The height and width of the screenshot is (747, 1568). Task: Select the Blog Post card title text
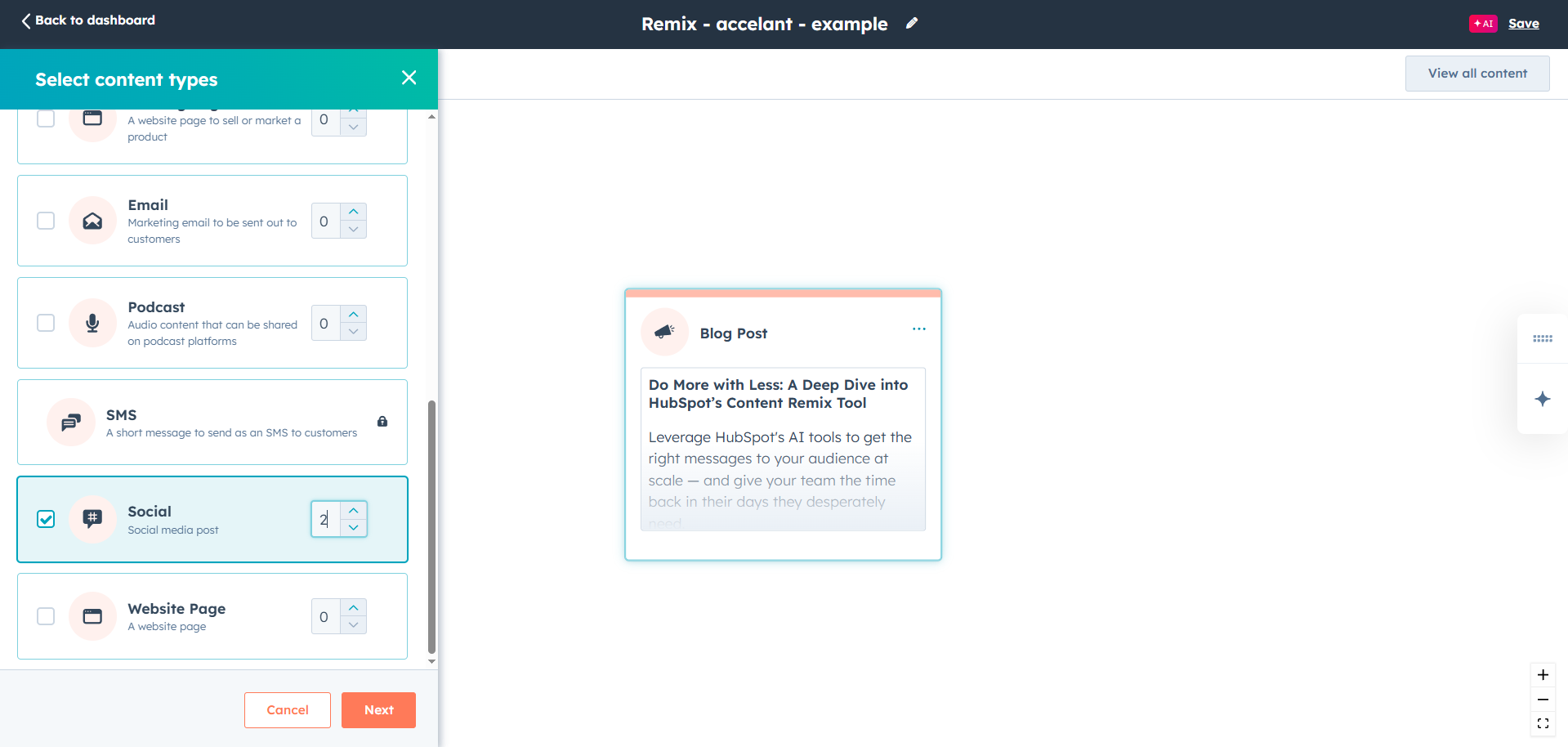(x=734, y=333)
